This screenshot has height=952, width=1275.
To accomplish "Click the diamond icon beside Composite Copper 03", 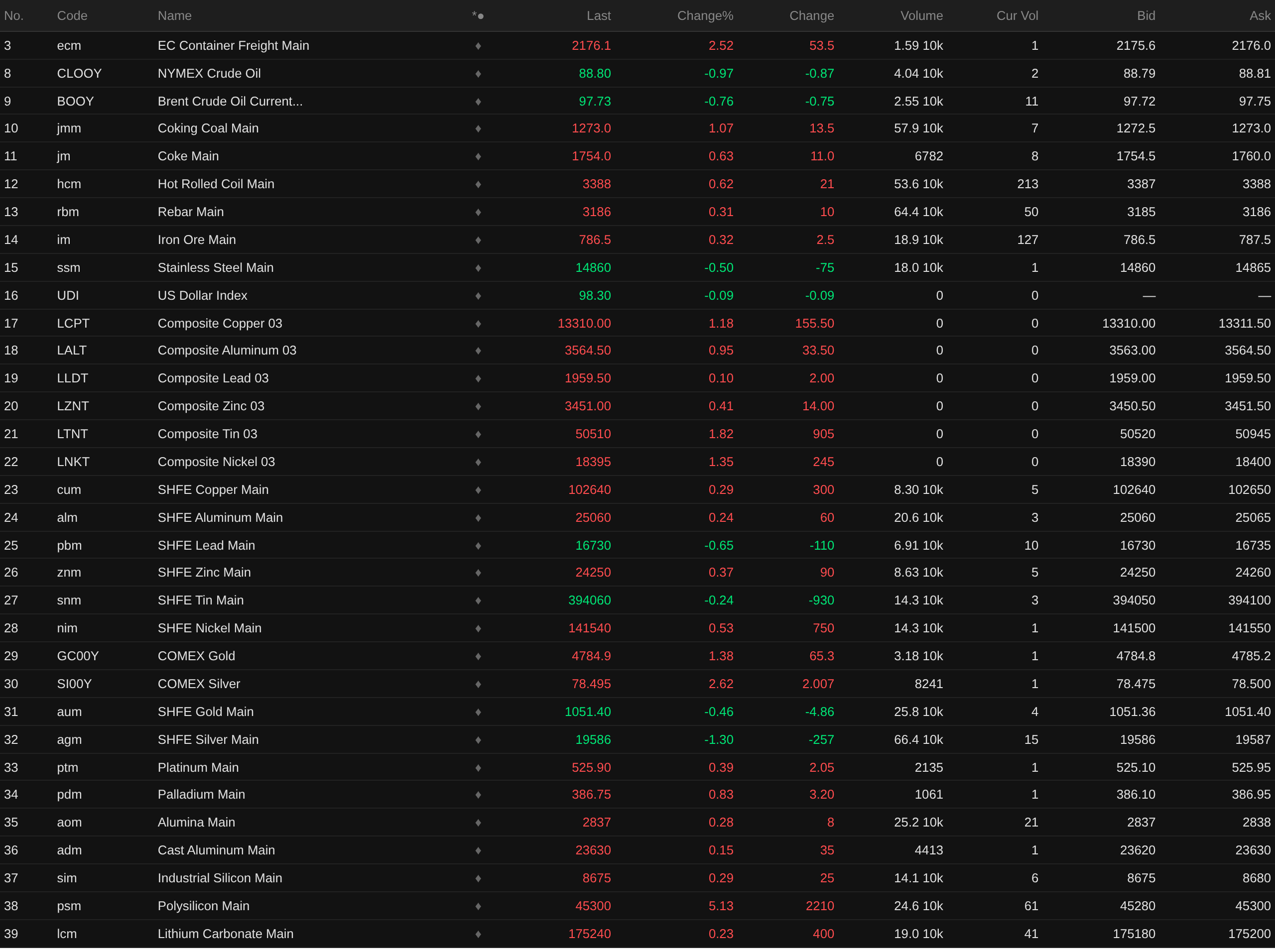I will tap(478, 324).
